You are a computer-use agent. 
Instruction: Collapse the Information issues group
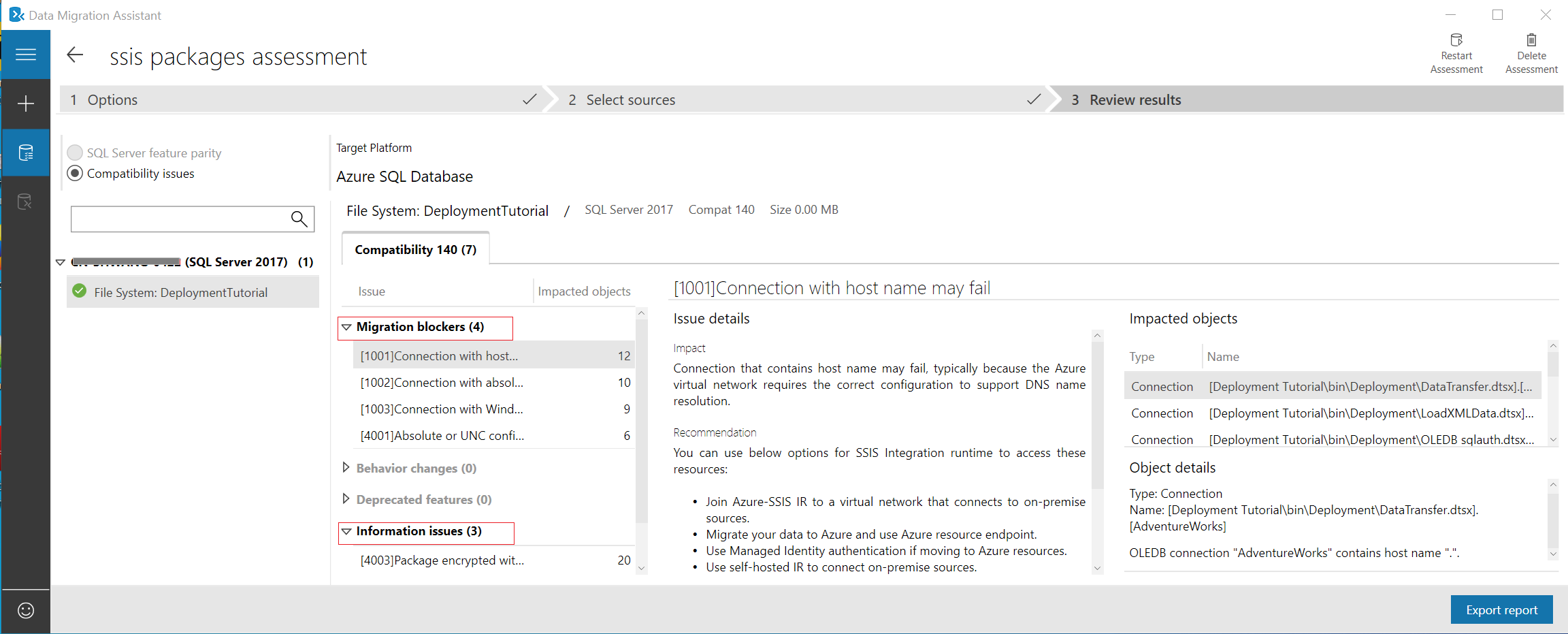click(346, 531)
